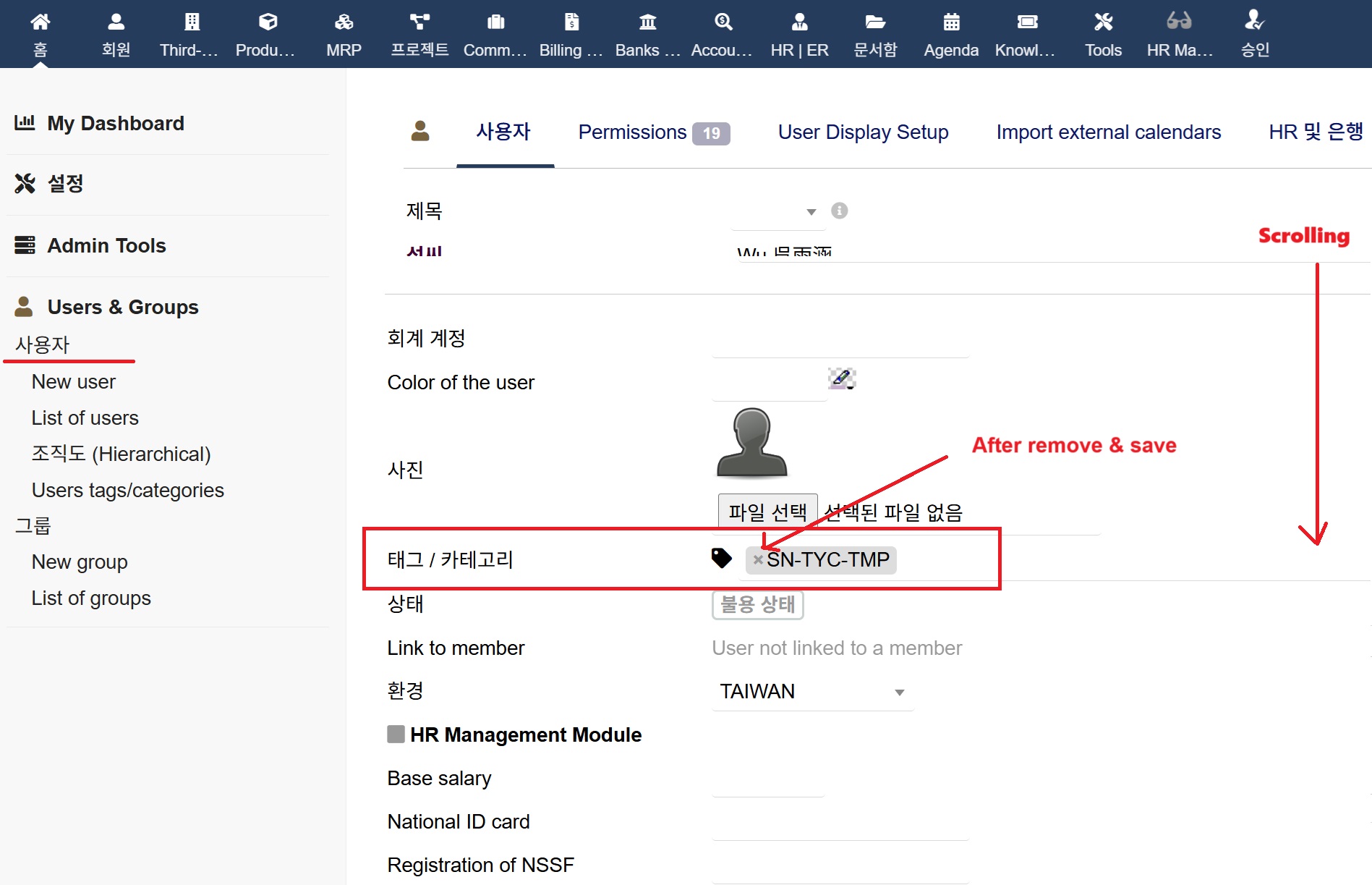Image resolution: width=1372 pixels, height=885 pixels.
Task: Click the Home icon in top navigation
Action: 41,22
